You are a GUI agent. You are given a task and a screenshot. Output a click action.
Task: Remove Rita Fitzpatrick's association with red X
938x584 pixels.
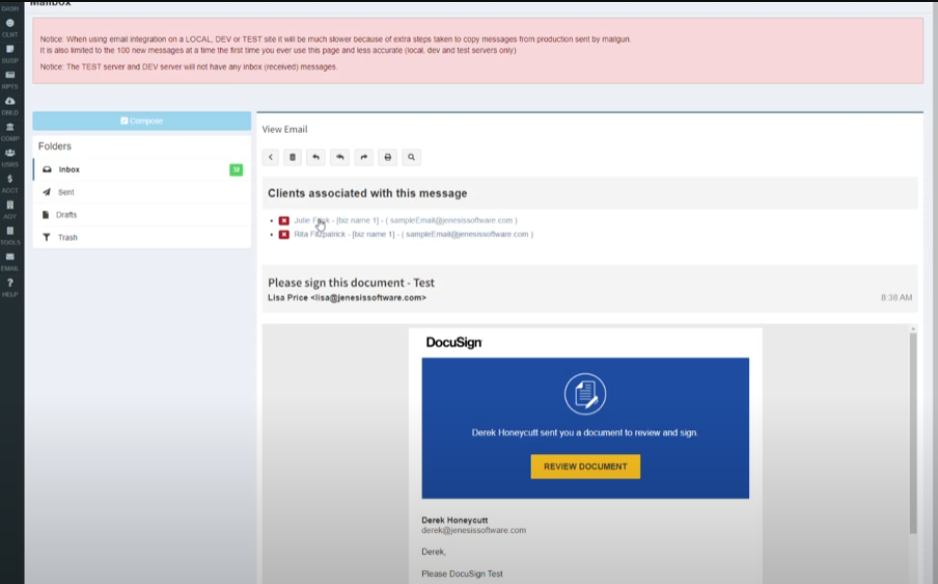pos(284,235)
